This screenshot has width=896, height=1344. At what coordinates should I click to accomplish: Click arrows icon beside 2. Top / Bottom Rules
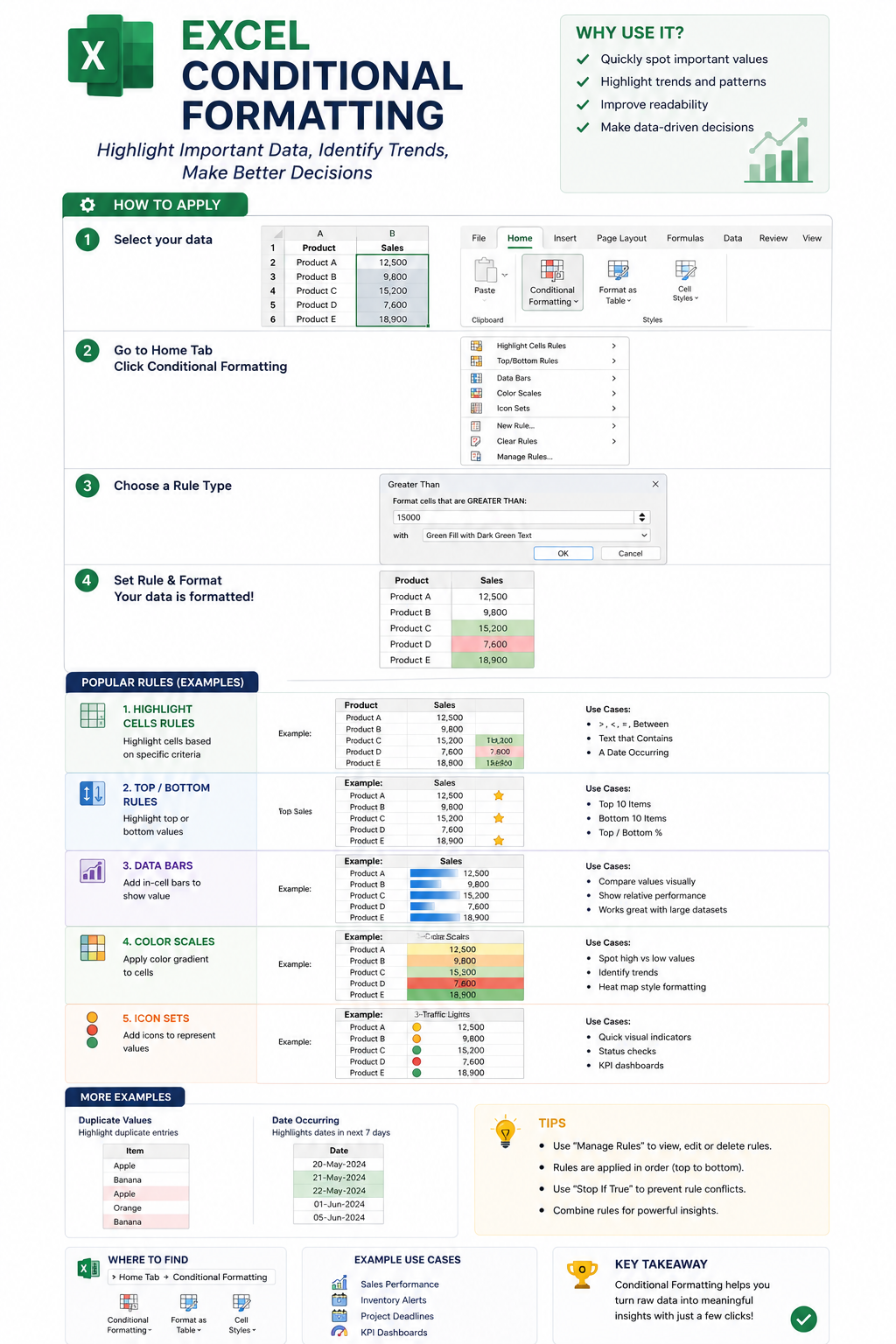point(93,794)
